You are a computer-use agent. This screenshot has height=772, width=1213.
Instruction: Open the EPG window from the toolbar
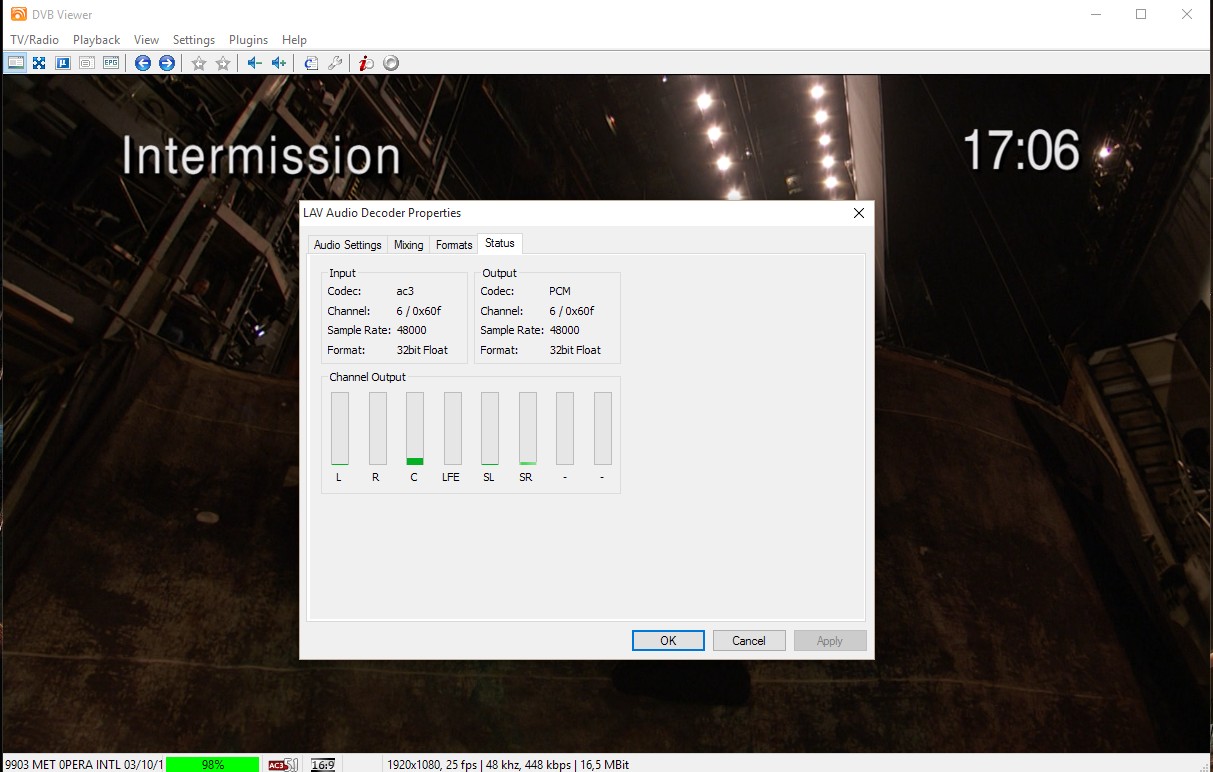coord(111,63)
